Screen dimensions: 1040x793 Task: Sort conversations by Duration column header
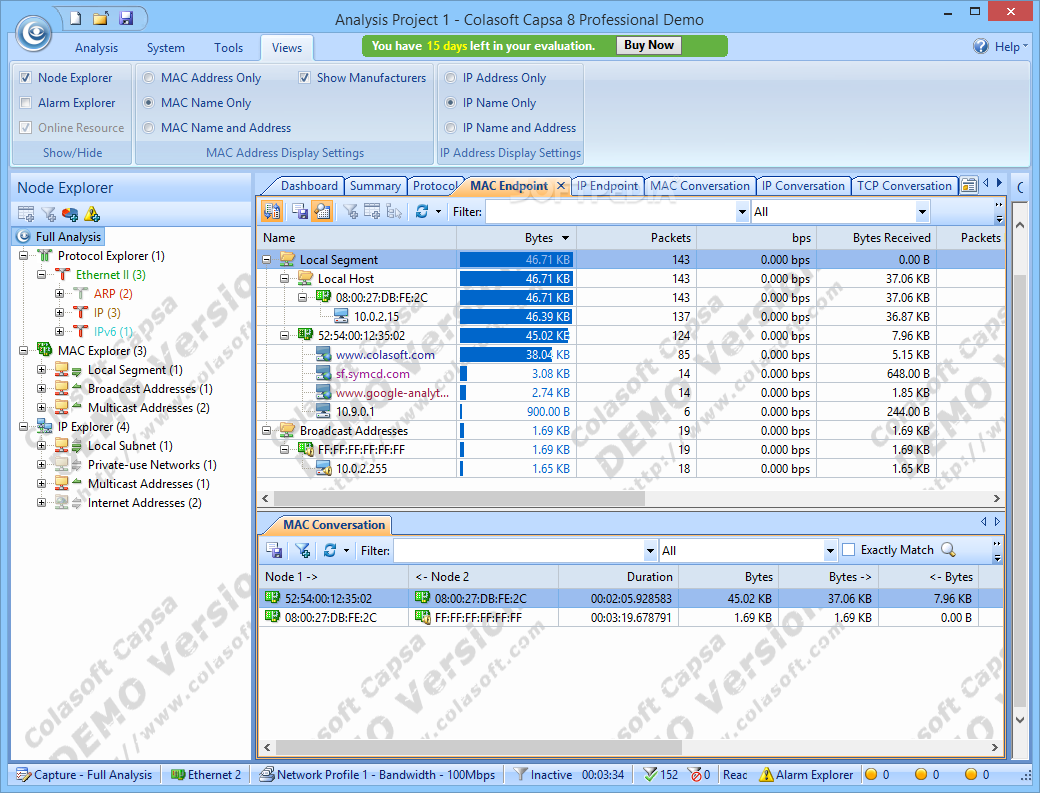(618, 577)
